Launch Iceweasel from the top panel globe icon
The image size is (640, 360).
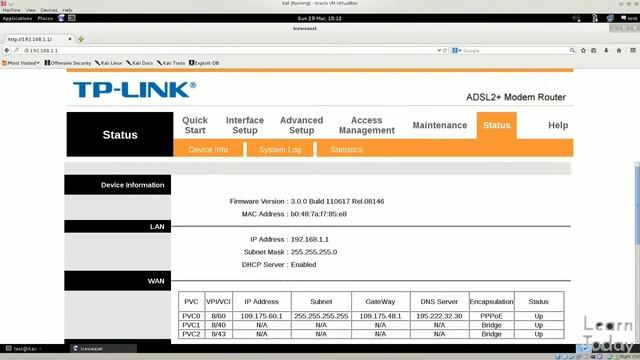[61, 18]
